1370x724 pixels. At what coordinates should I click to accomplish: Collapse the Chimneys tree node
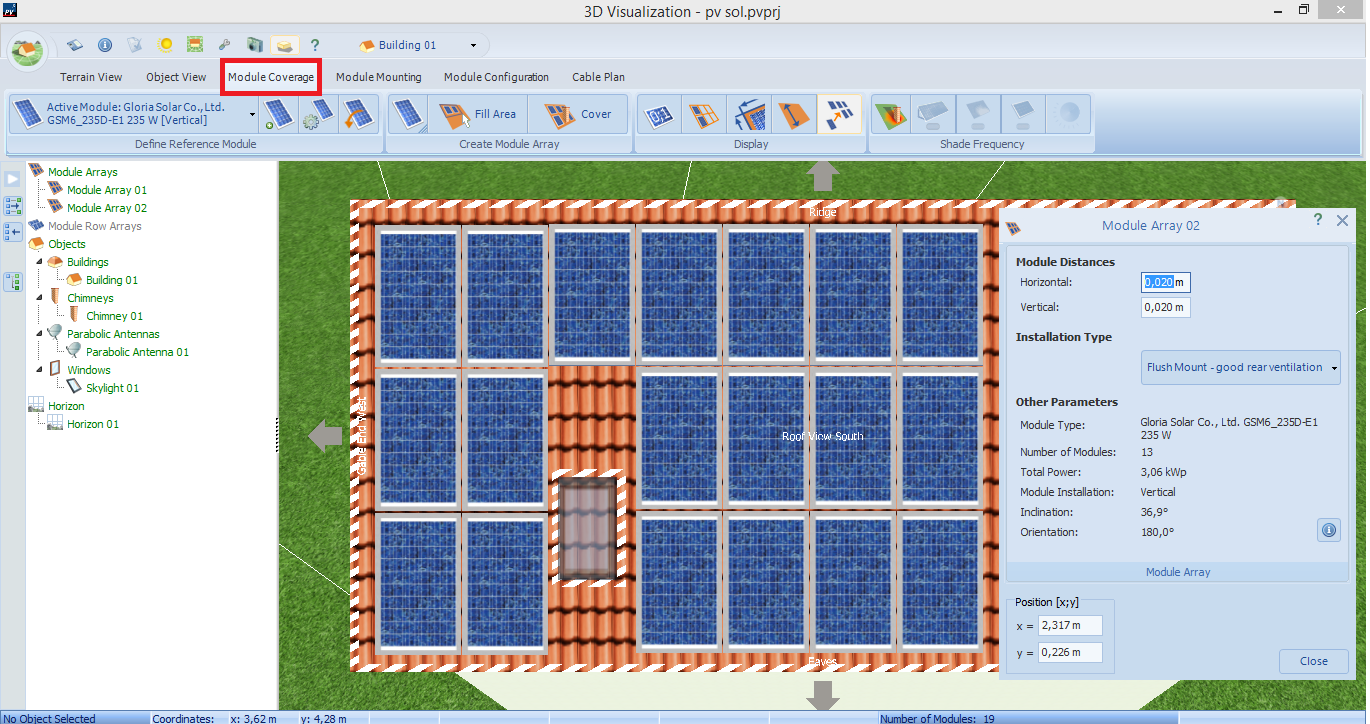[x=39, y=298]
